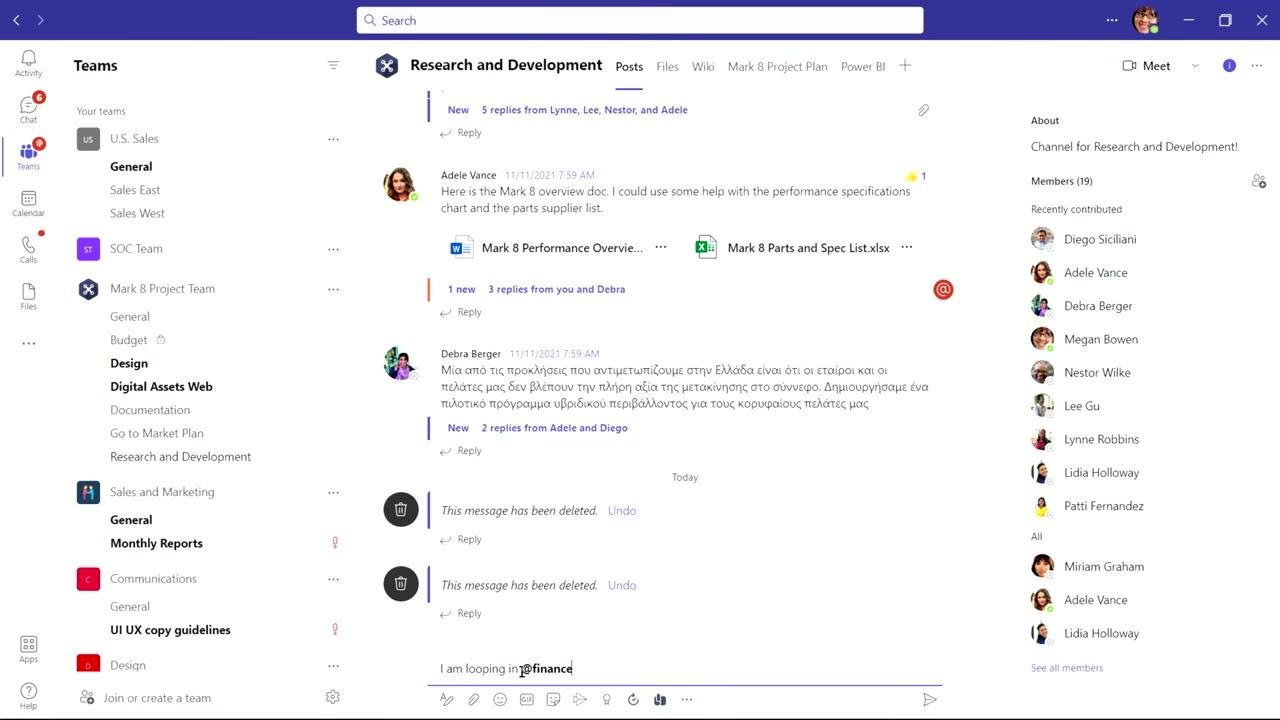Select member Patti Fernandez
Screen dimensions: 1280x720
(1102, 506)
